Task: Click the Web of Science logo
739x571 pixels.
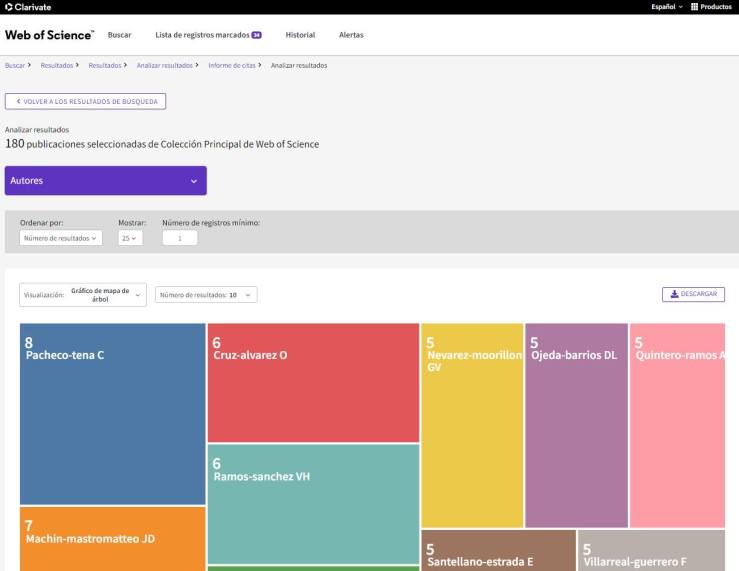Action: tap(49, 35)
